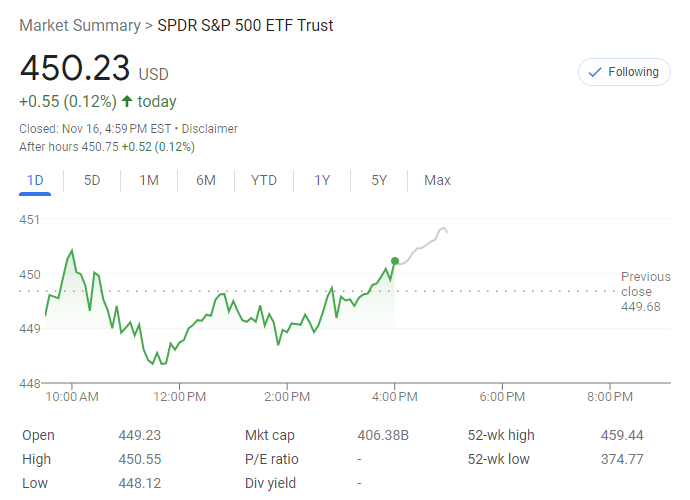Click the checkmark icon in Following
The height and width of the screenshot is (500, 690).
(x=596, y=72)
